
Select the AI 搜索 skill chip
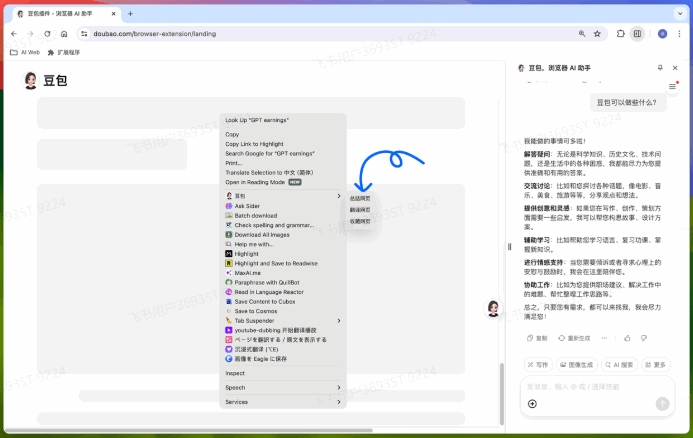[619, 365]
